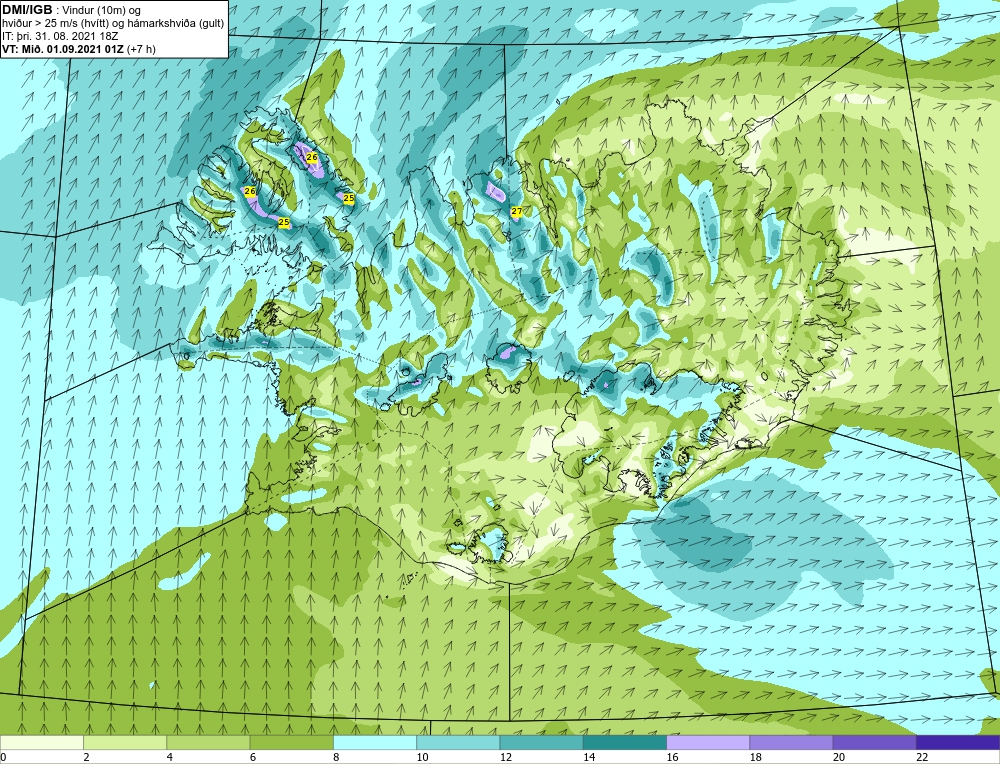Viewport: 1000px width, 764px height.
Task: Click scale tick label '10'
Action: pos(423,757)
